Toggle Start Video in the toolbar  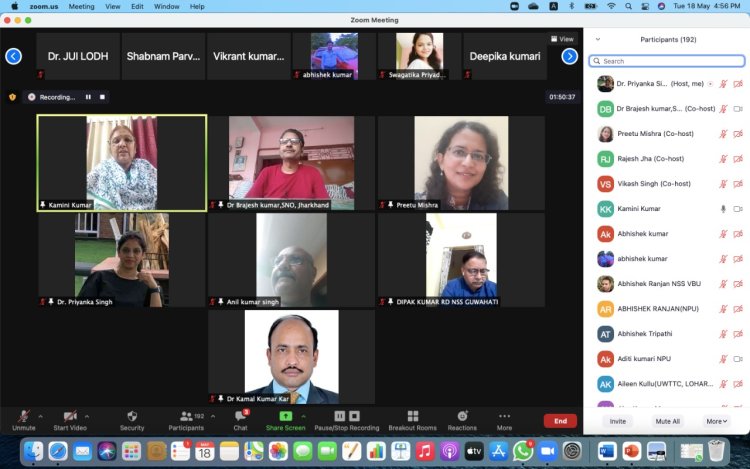(x=69, y=416)
